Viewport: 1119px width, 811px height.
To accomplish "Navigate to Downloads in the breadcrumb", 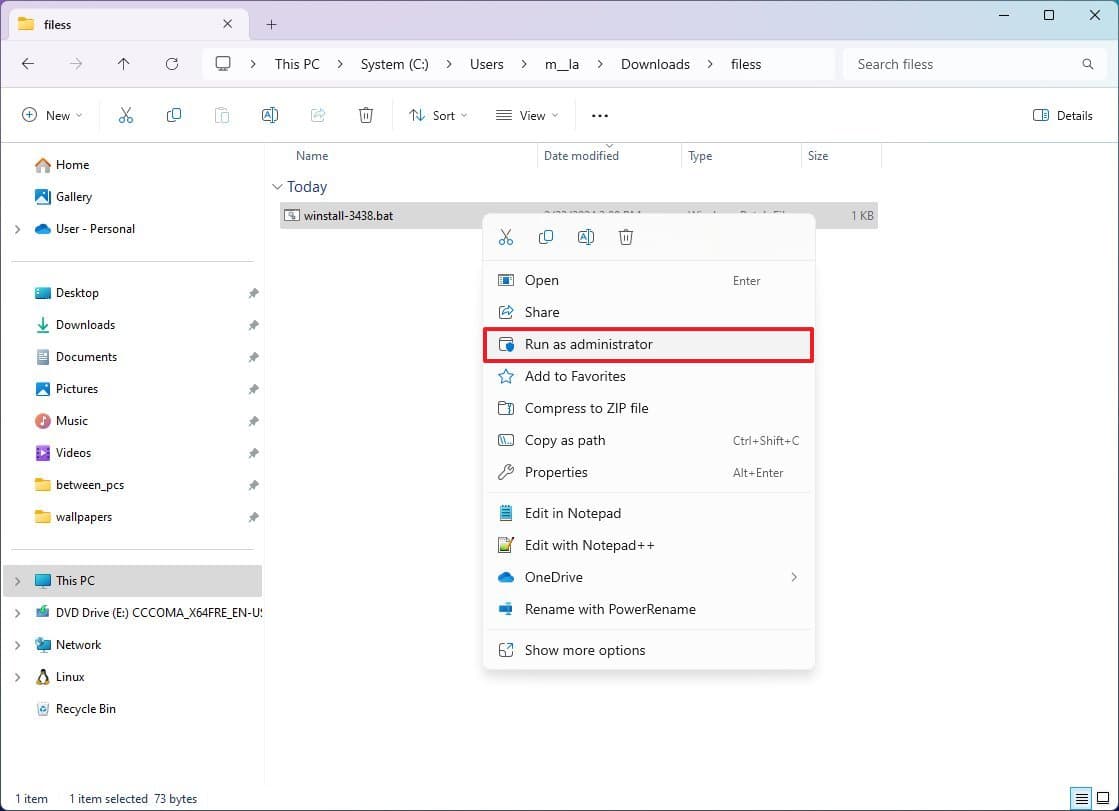I will pyautogui.click(x=655, y=63).
